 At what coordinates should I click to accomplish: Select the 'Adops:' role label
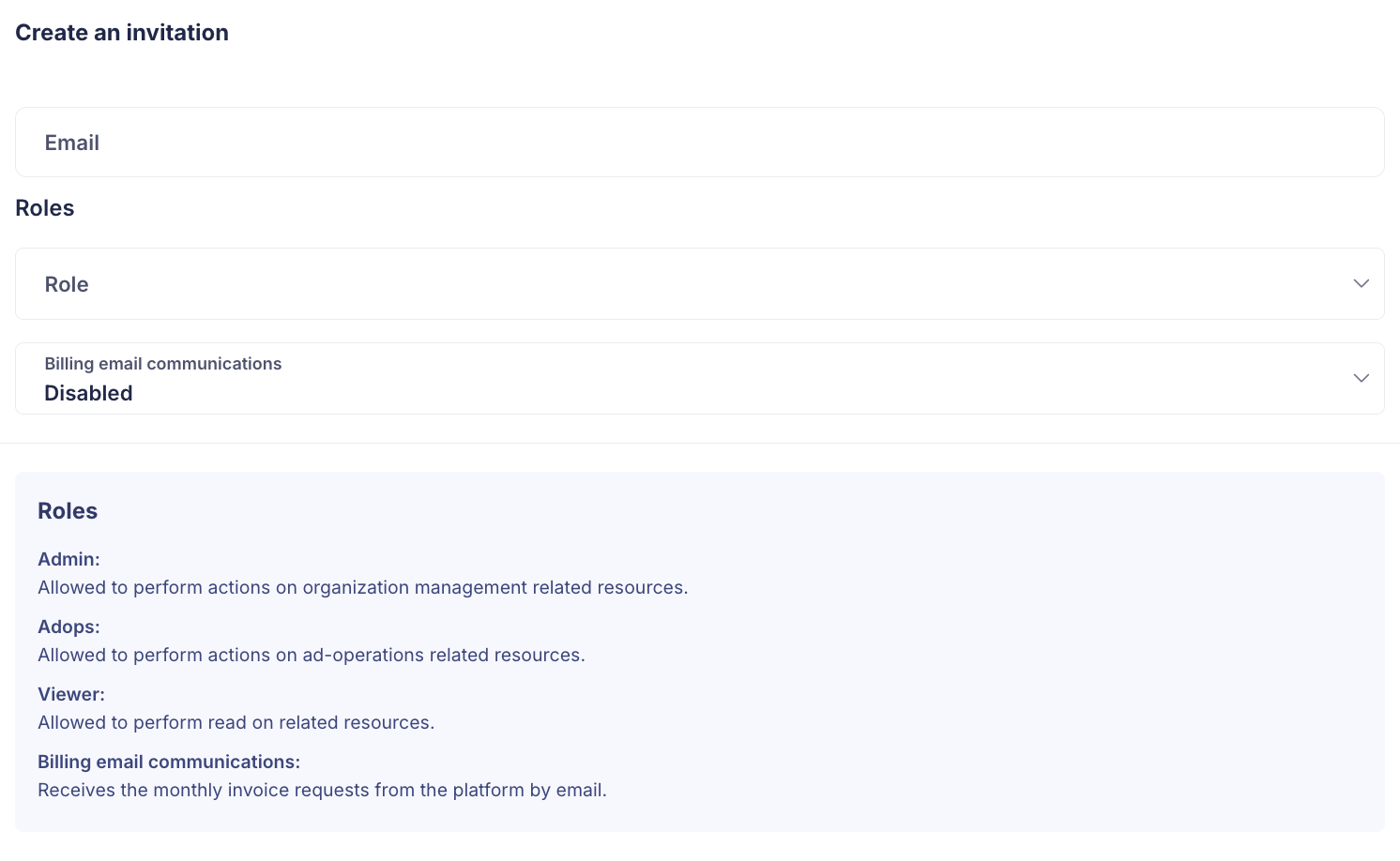(68, 627)
